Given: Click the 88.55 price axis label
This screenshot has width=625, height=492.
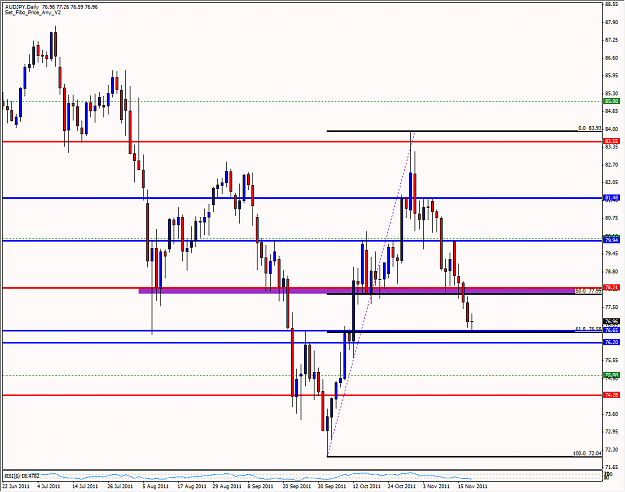Looking at the screenshot, I should [612, 4].
